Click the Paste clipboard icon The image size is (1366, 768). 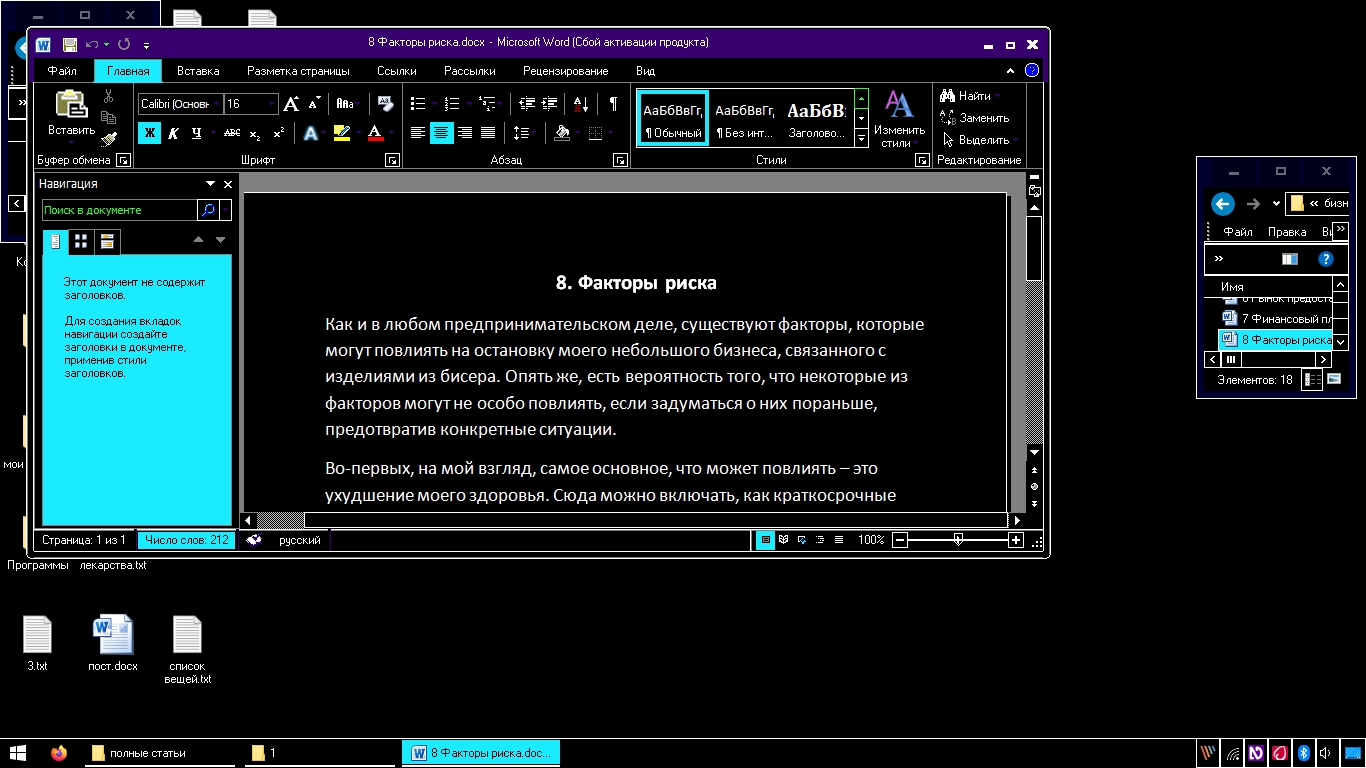(71, 104)
